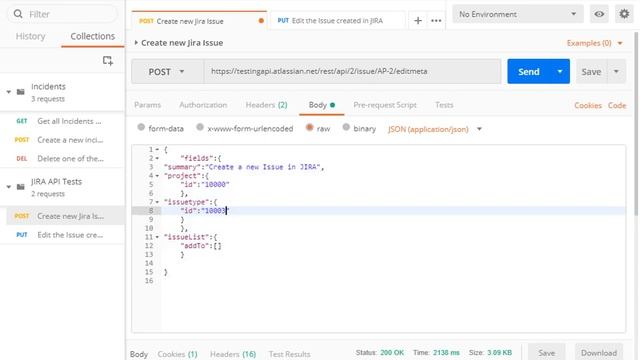640x360 pixels.
Task: Open the response Headers (16) tab
Action: coord(233,354)
